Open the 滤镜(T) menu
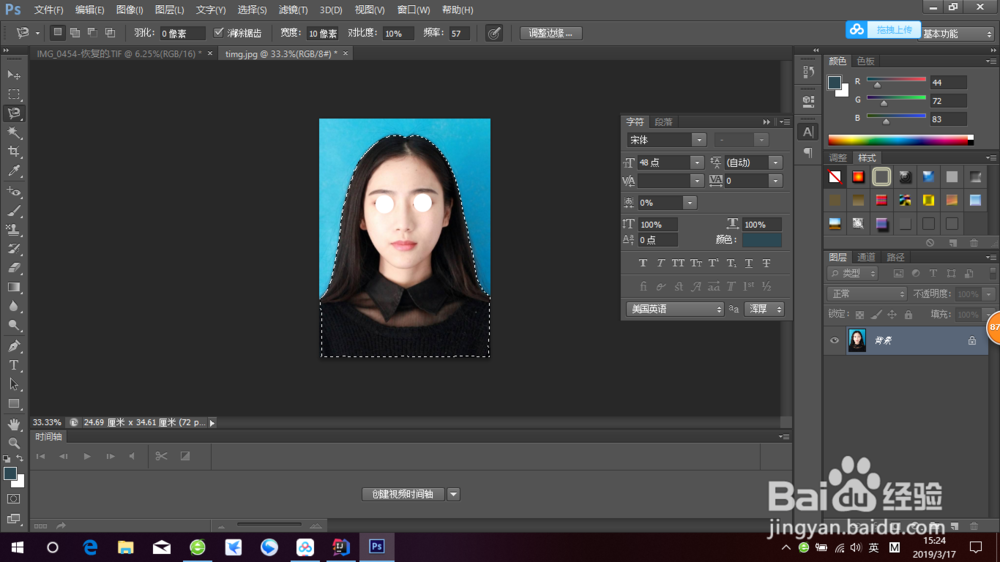 pos(295,10)
